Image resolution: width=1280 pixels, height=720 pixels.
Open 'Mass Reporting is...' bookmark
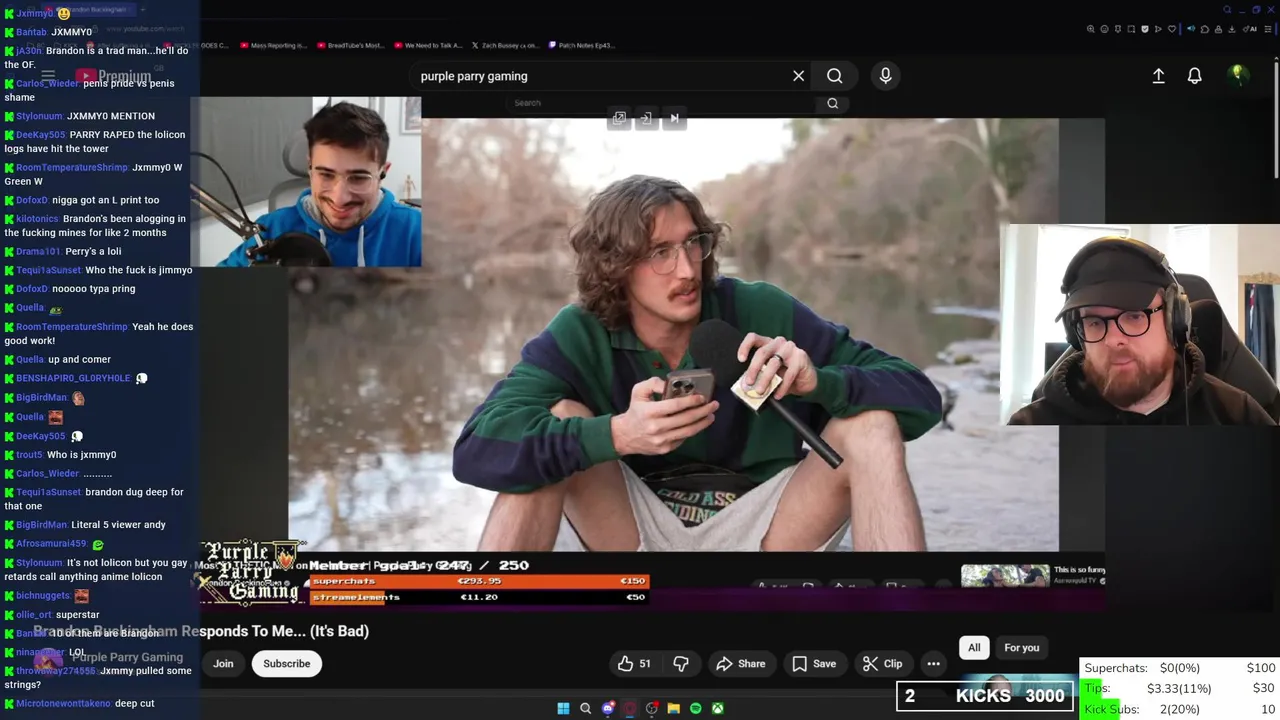tap(274, 45)
